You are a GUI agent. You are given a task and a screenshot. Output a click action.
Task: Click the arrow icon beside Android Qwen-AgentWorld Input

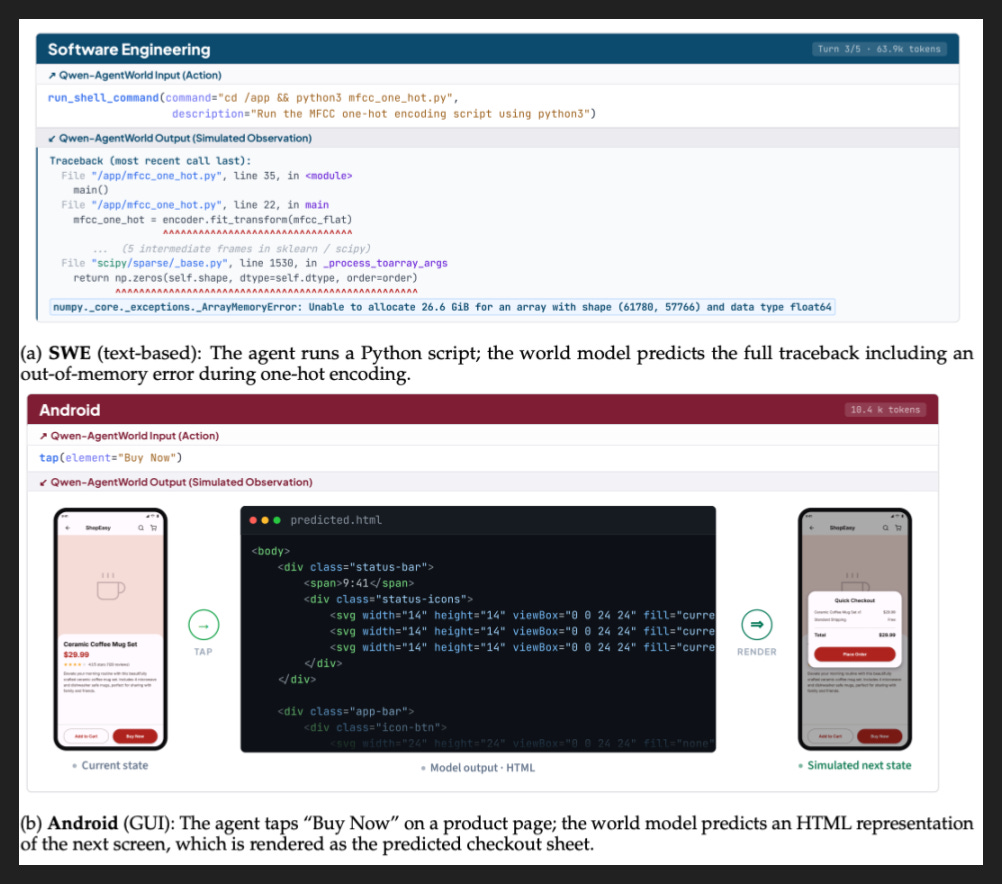pyautogui.click(x=43, y=436)
